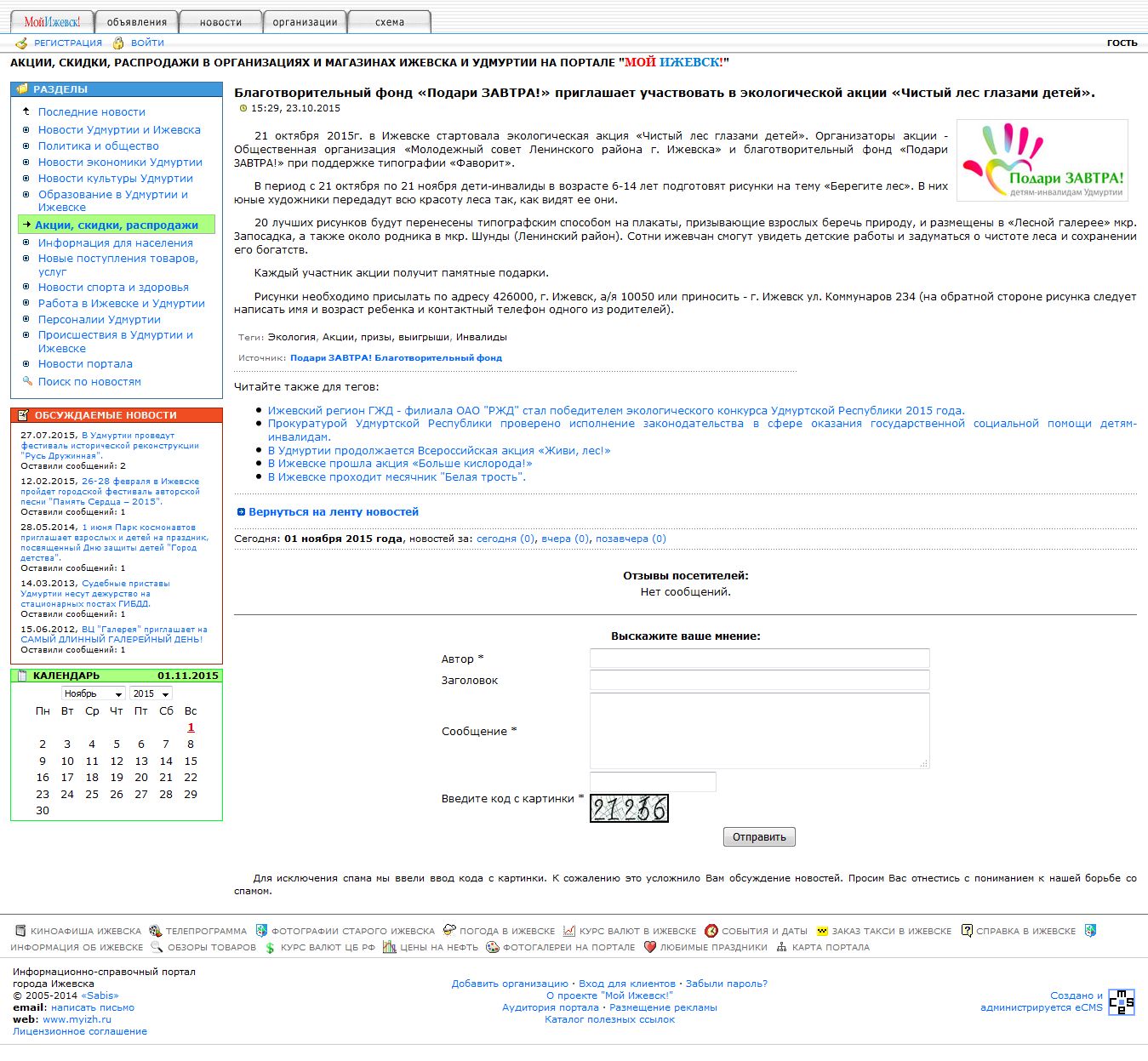This screenshot has width=1148, height=1061.
Task: Open the новости tab
Action: [x=220, y=22]
